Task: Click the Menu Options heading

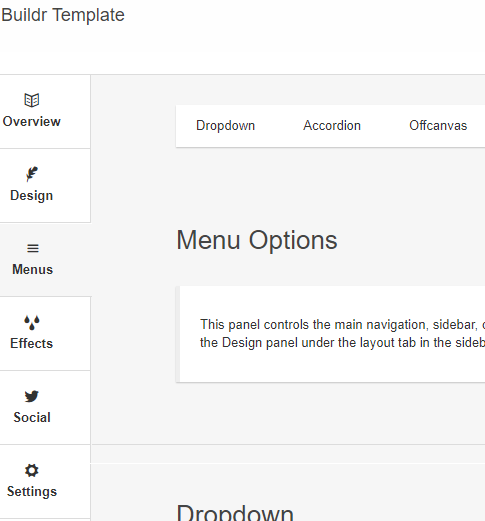Action: click(257, 240)
